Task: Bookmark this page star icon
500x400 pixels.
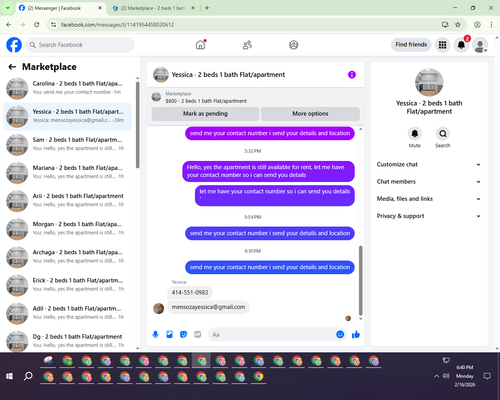Action: [458, 25]
